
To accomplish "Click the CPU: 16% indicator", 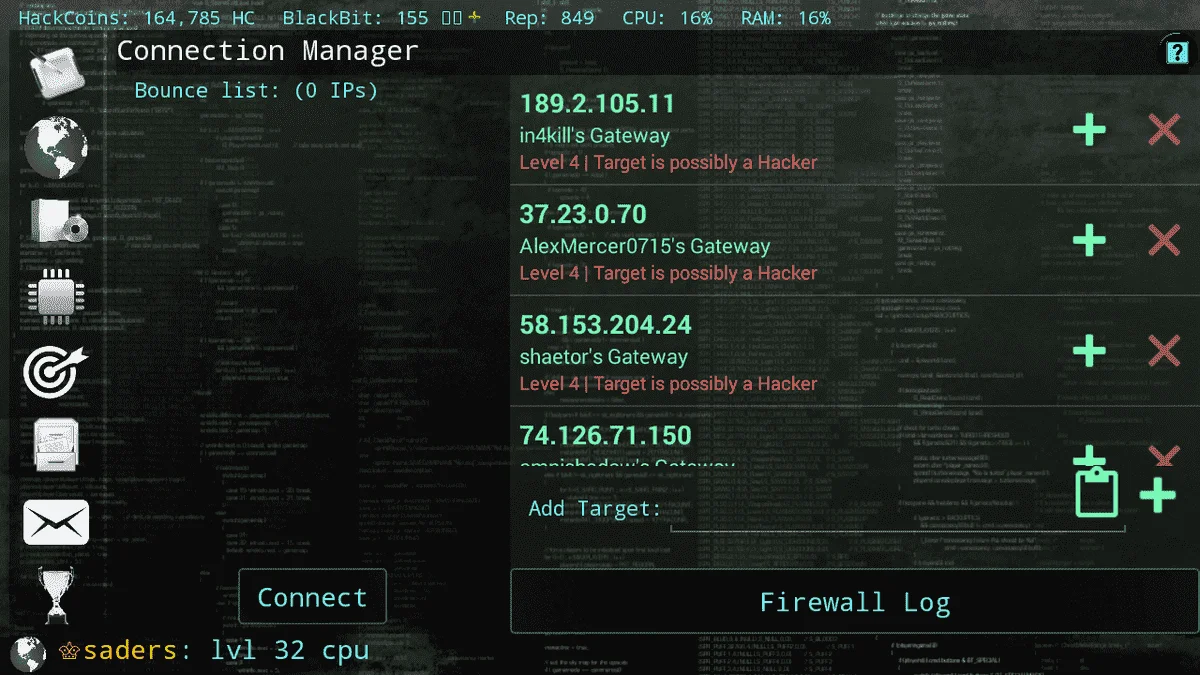I will click(x=667, y=18).
